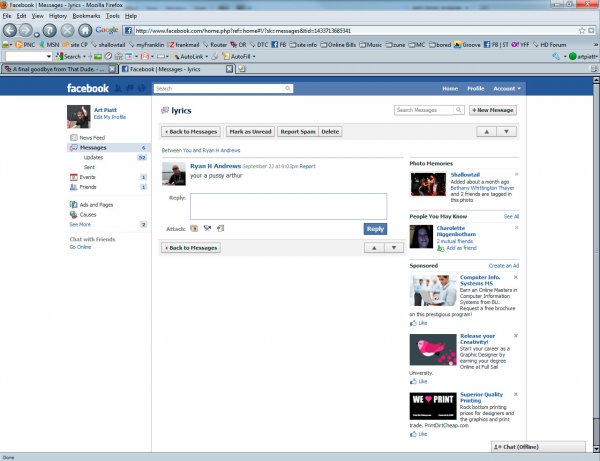
Task: Click the Mark as Unread button
Action: 250,131
